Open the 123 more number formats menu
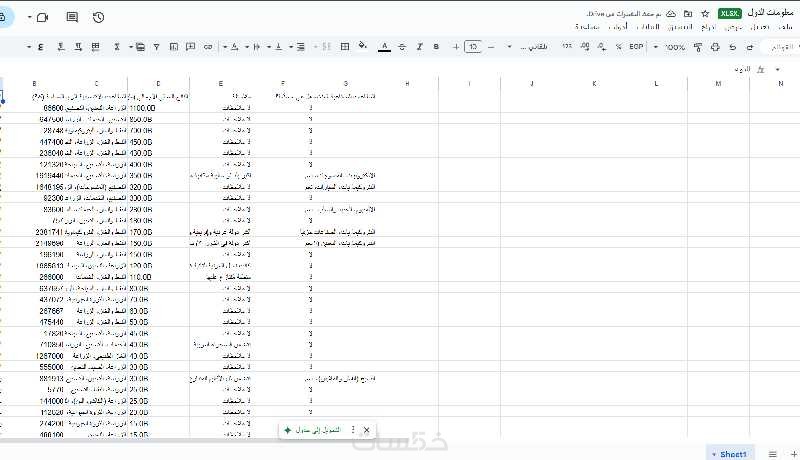Image resolution: width=800 pixels, height=460 pixels. click(x=567, y=46)
